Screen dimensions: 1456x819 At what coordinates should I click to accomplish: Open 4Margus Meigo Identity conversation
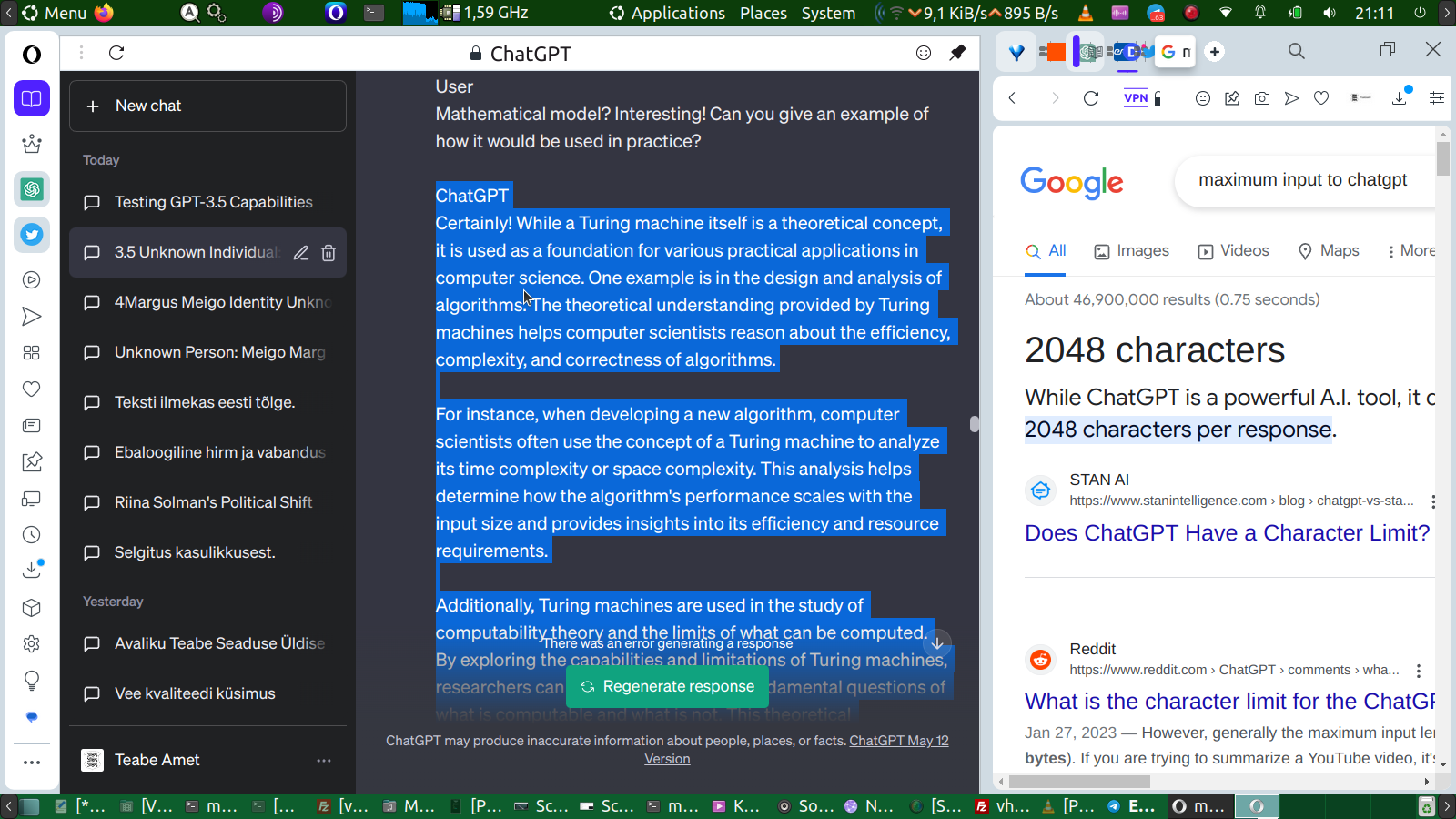[x=207, y=302]
